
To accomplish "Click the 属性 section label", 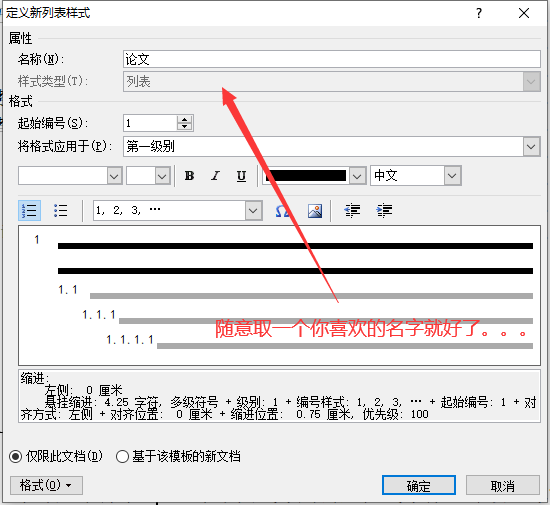I will tap(20, 38).
